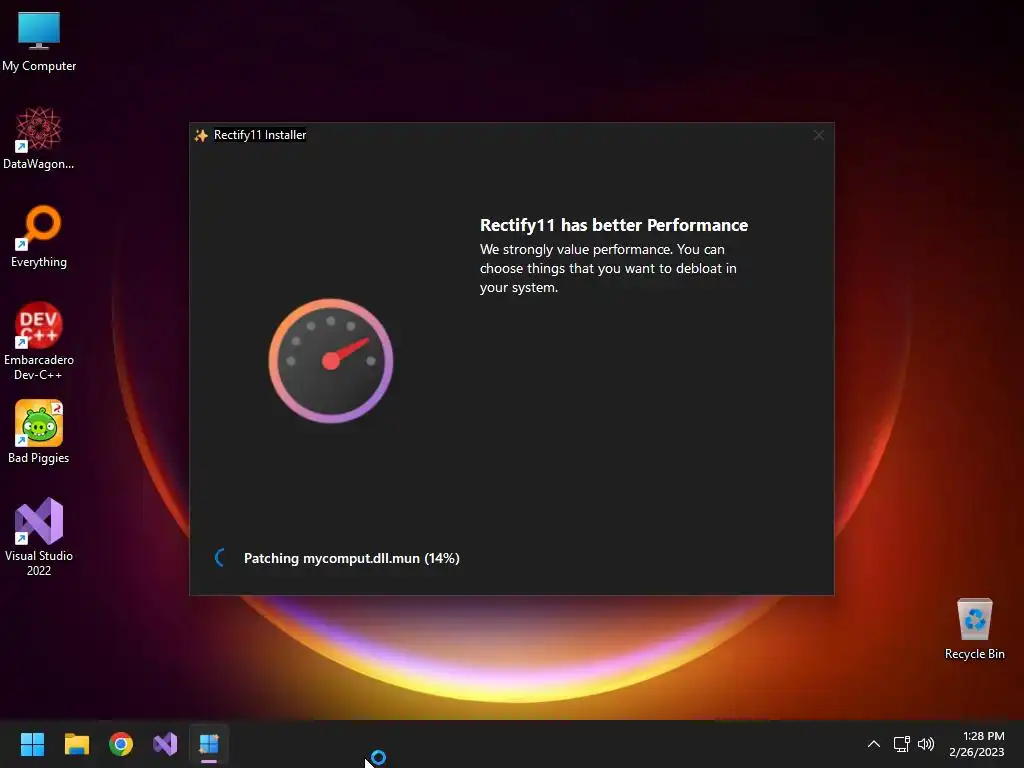Open File Explorer from the taskbar
The image size is (1024, 768).
(x=76, y=744)
